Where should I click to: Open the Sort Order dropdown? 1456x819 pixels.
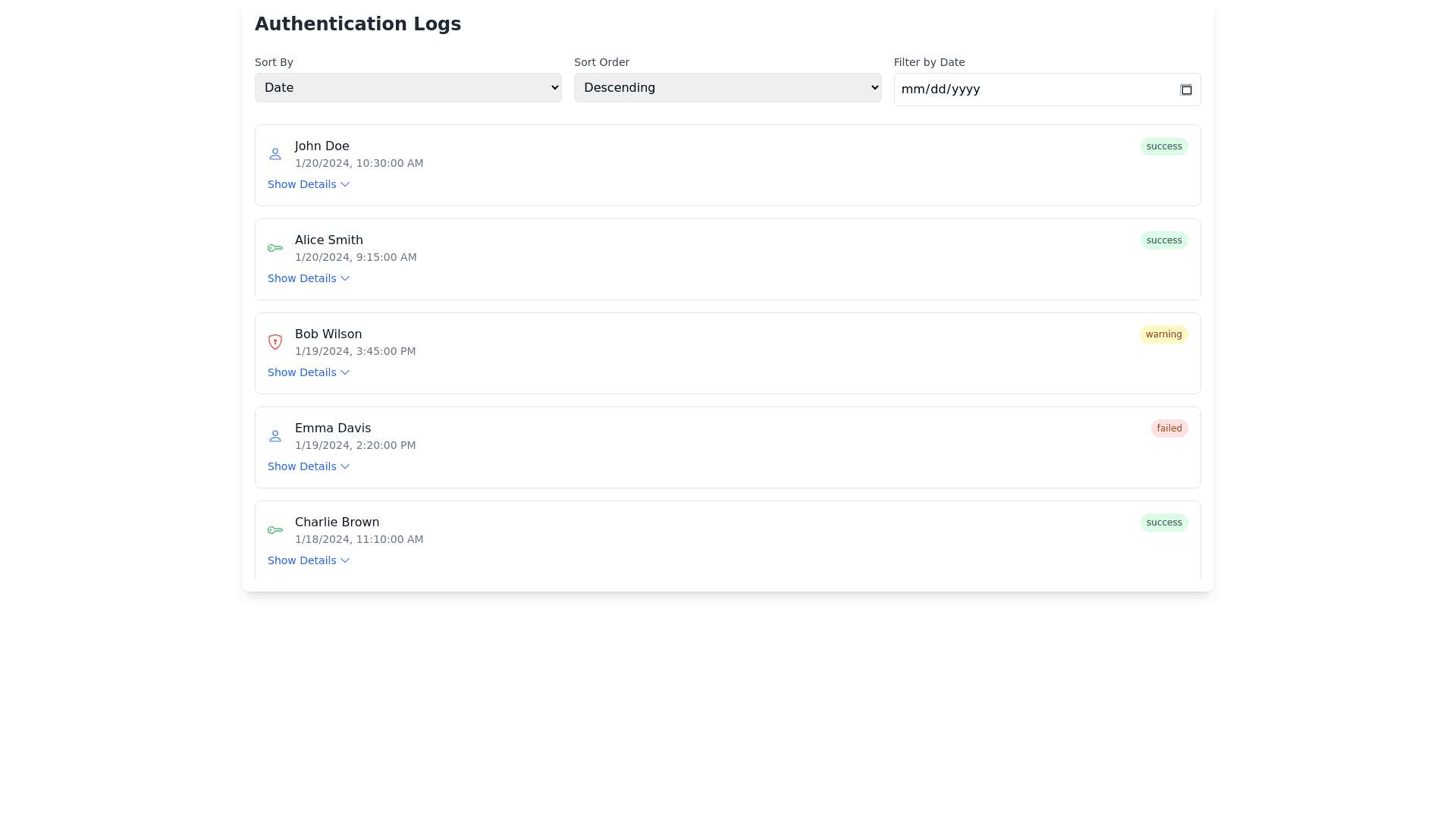click(727, 87)
